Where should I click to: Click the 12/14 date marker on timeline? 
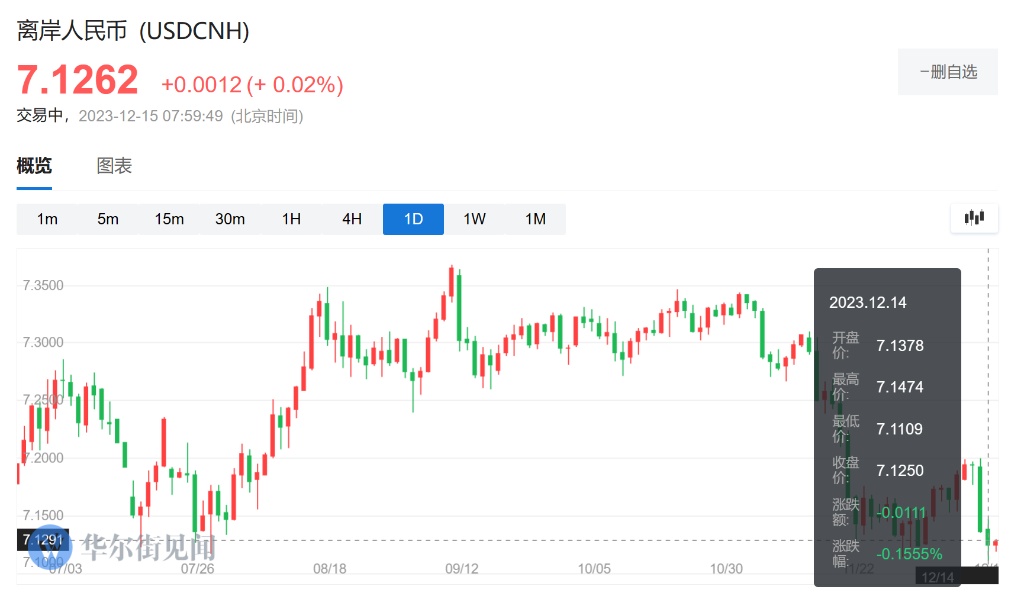(x=938, y=577)
